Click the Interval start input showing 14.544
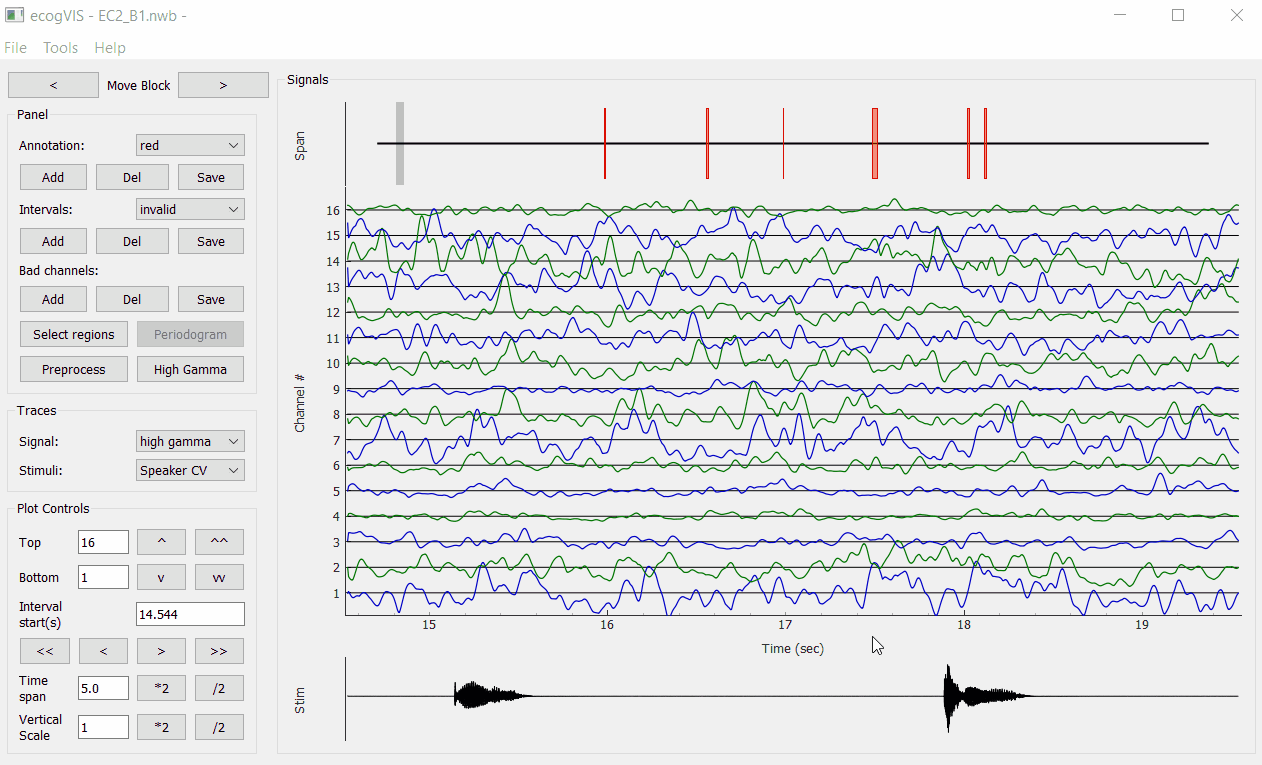 coord(190,614)
